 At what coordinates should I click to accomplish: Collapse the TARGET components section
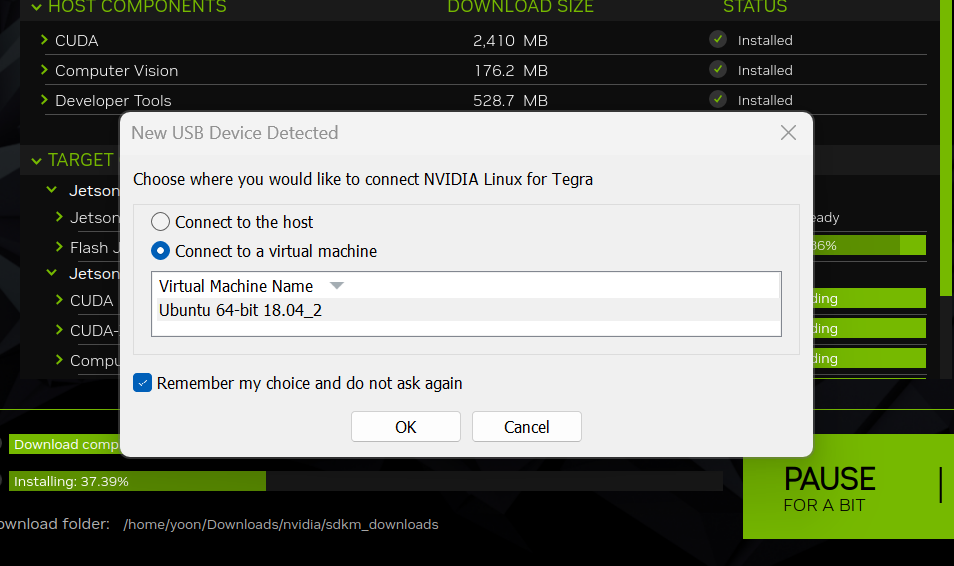pyautogui.click(x=37, y=161)
